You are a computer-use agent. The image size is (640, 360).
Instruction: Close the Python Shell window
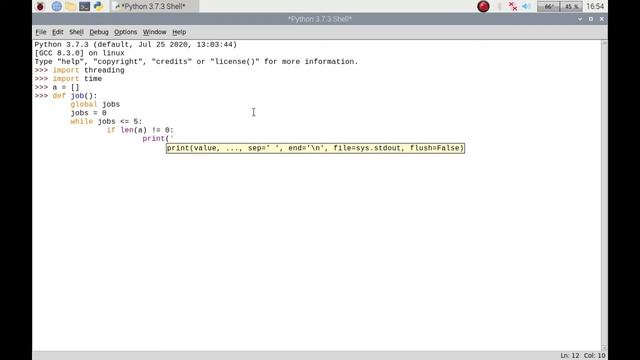(602, 19)
